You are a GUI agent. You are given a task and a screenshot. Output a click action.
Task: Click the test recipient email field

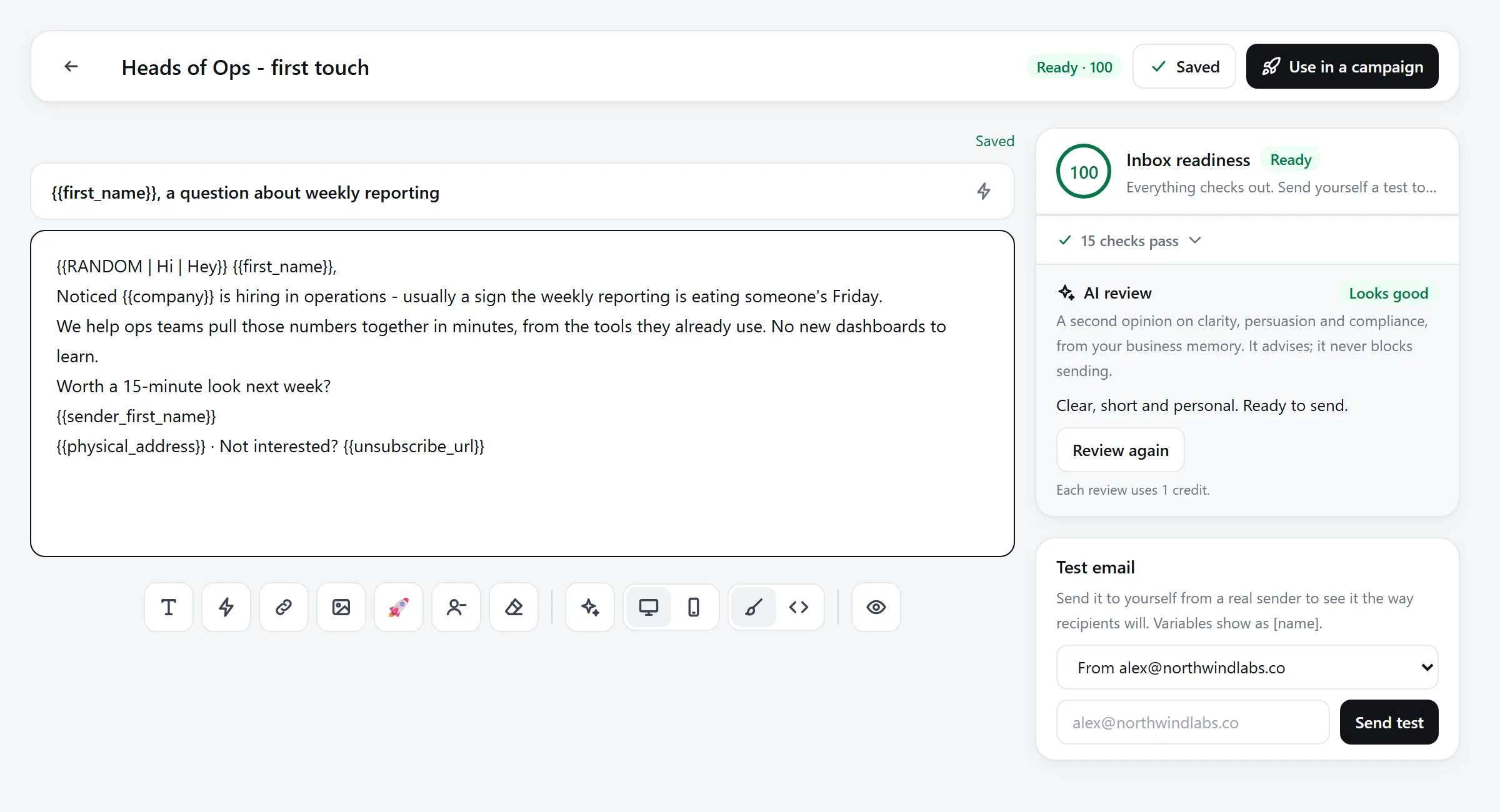(x=1192, y=722)
